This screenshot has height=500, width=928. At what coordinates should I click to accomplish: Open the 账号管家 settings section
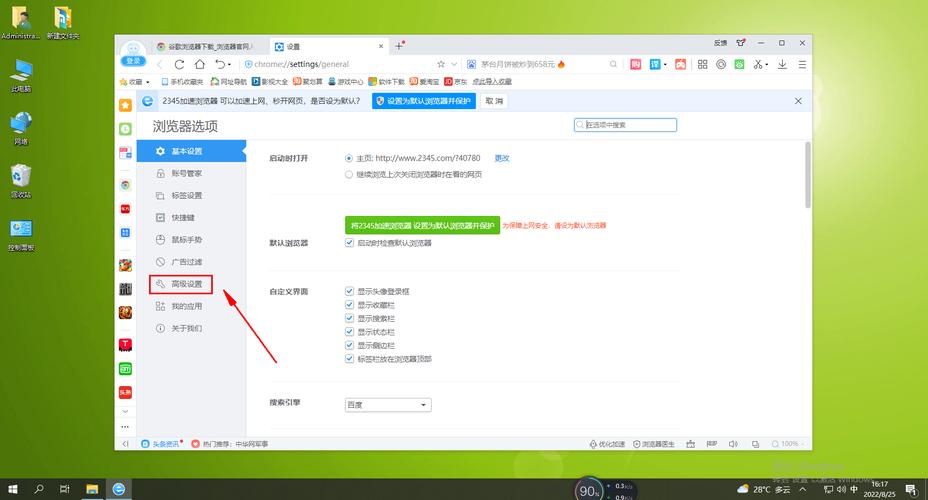[191, 173]
